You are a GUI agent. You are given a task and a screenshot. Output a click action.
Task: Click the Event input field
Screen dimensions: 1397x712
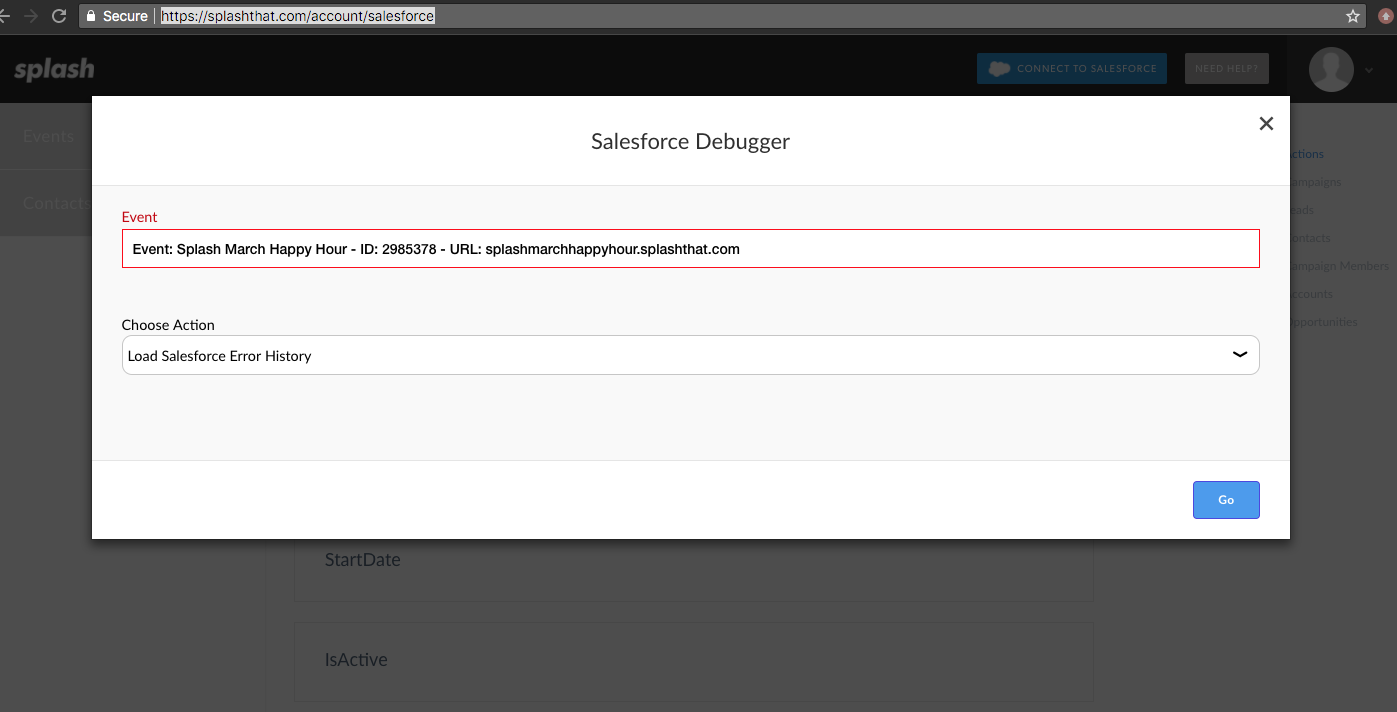point(690,249)
